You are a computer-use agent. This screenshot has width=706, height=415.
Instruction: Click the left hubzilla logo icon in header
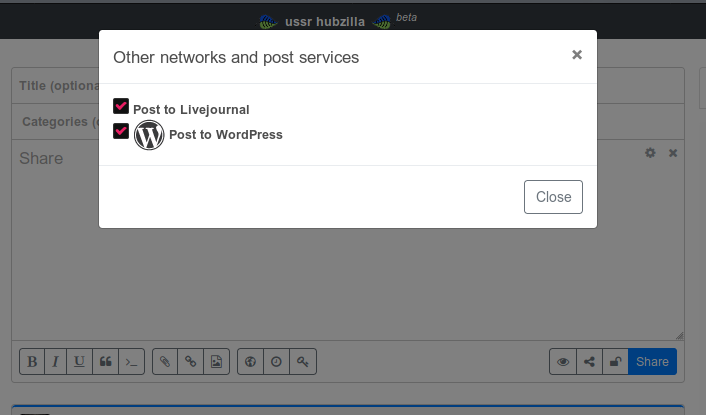pyautogui.click(x=268, y=22)
